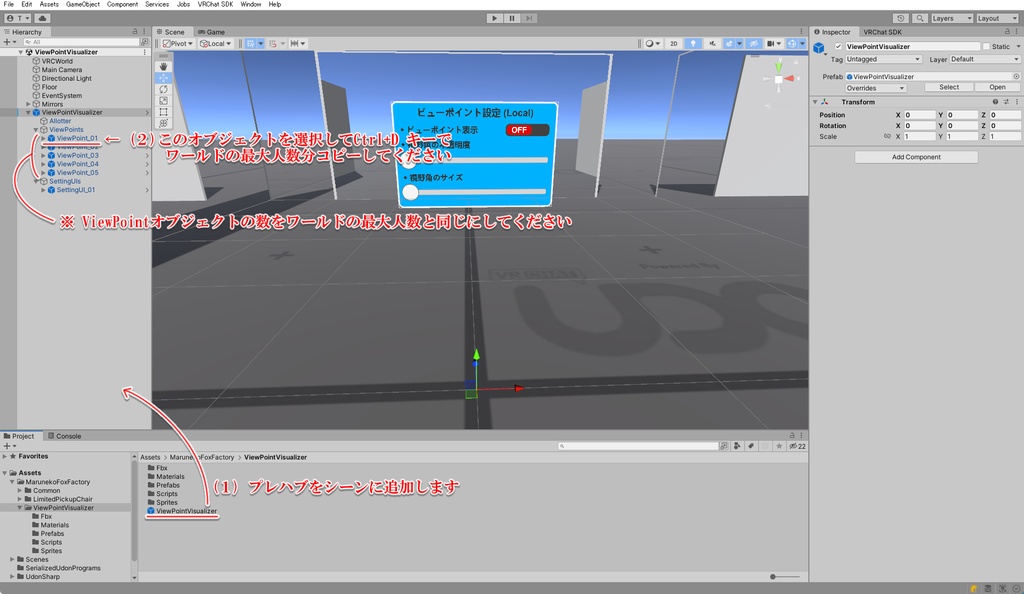
Task: Click the Transform component help icon
Action: tap(995, 102)
